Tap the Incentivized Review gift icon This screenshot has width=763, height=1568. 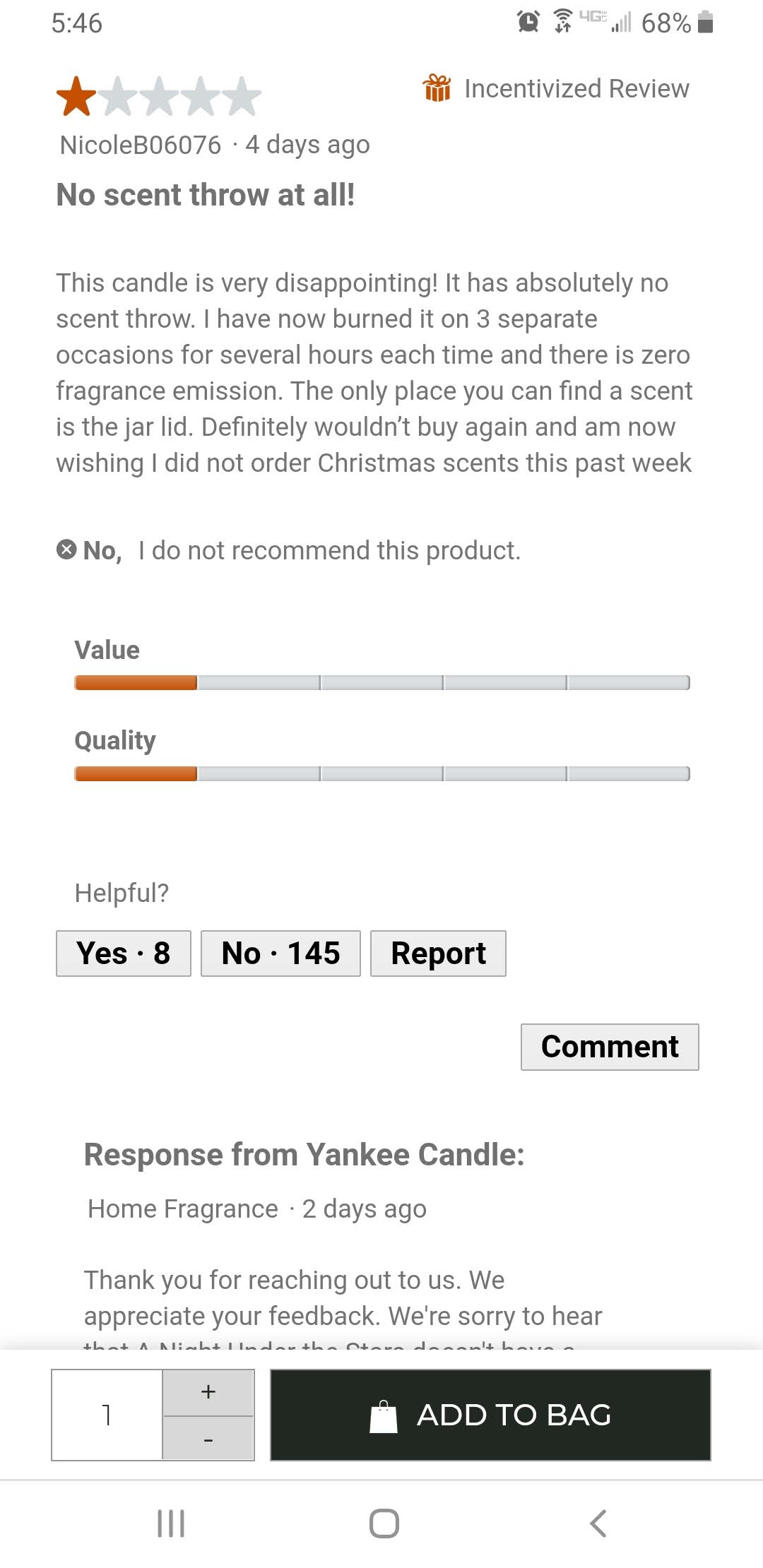437,88
